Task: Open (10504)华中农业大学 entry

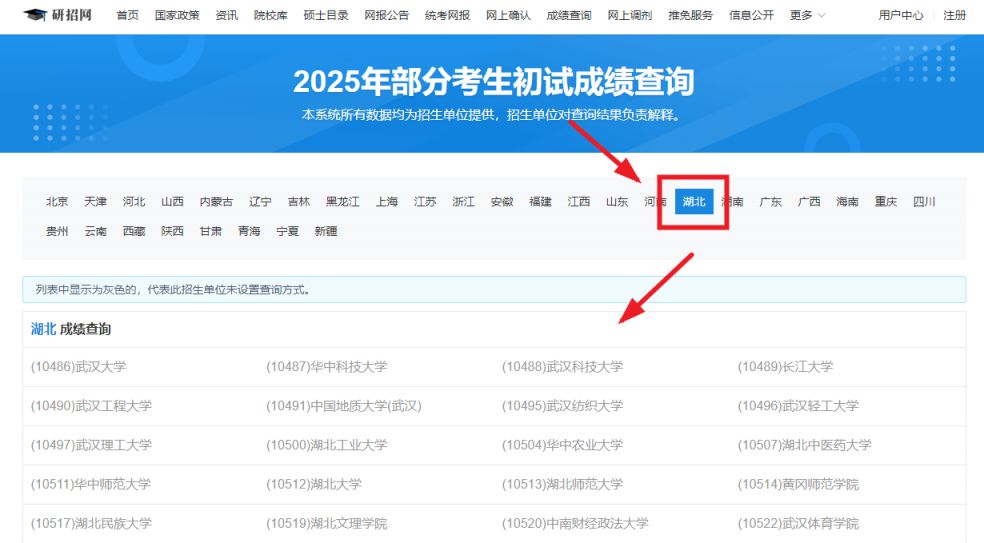Action: tap(562, 445)
